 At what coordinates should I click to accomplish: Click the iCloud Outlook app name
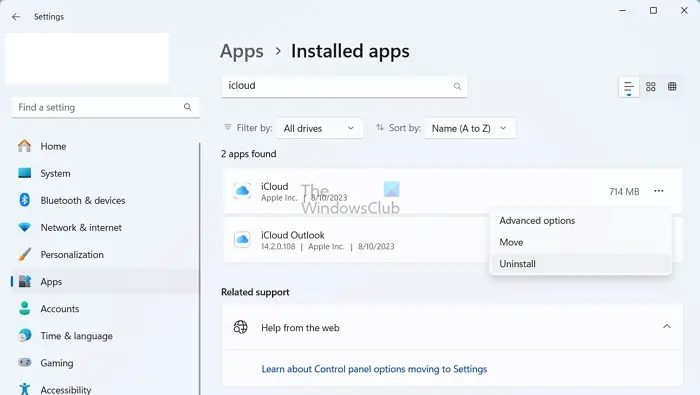[293, 235]
